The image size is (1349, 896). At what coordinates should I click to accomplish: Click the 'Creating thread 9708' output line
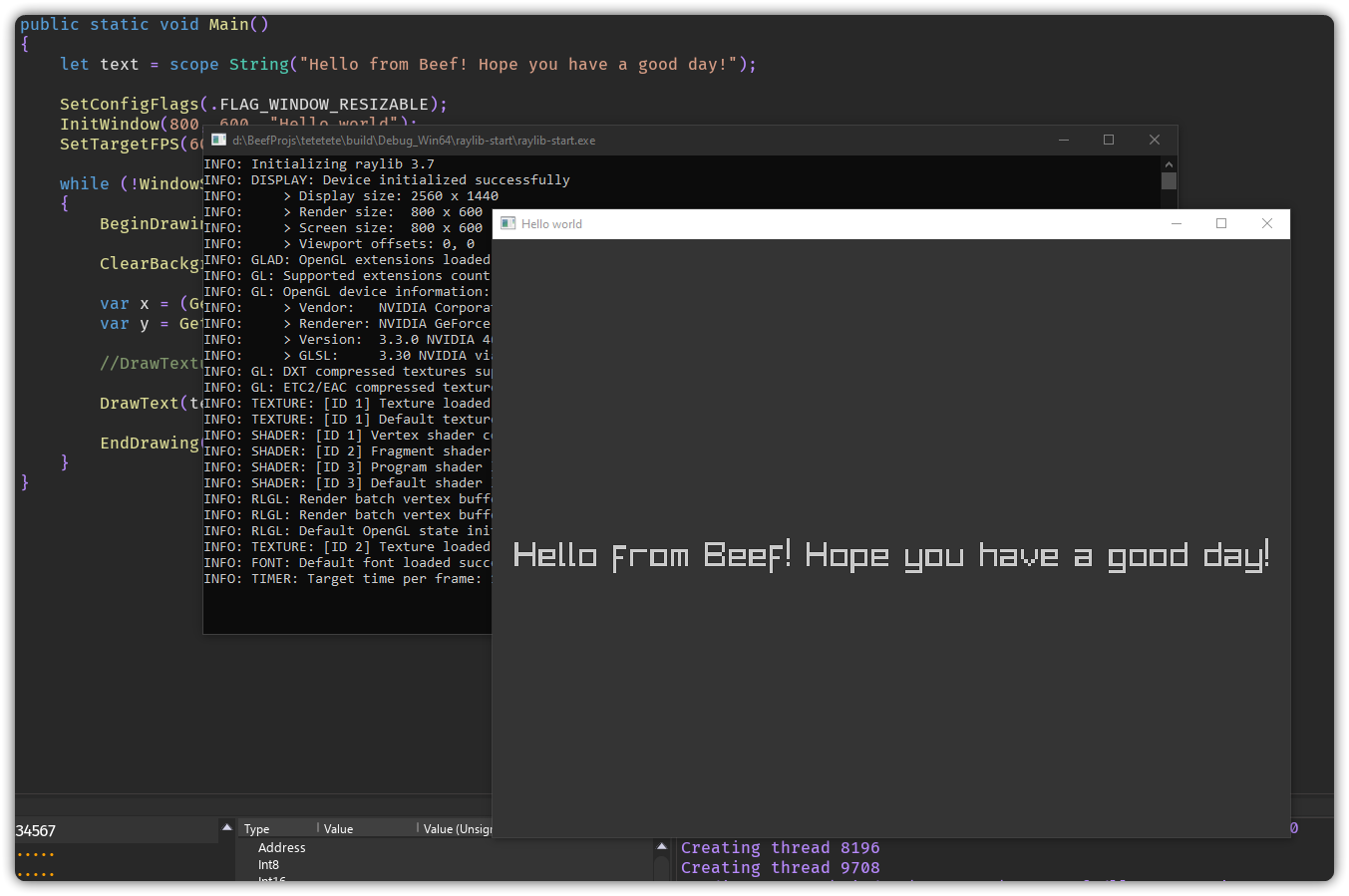pos(781,868)
